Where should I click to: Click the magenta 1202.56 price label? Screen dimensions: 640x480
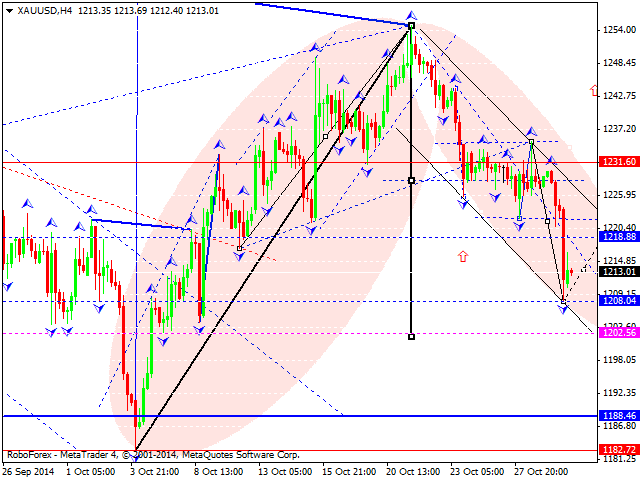point(619,333)
